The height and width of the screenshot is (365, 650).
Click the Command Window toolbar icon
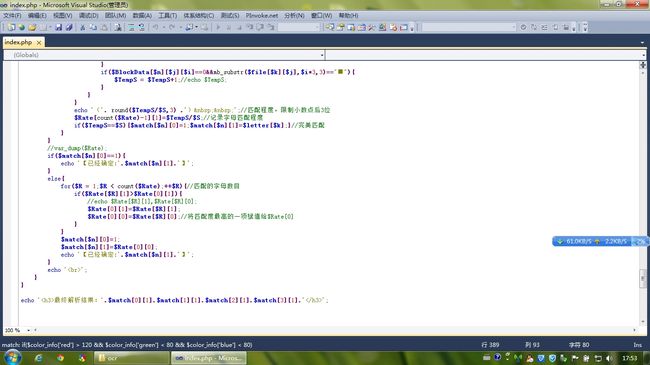[403, 27]
